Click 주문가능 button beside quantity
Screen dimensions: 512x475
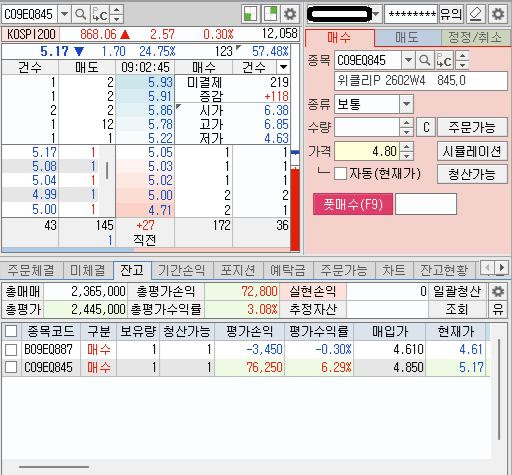[x=472, y=127]
